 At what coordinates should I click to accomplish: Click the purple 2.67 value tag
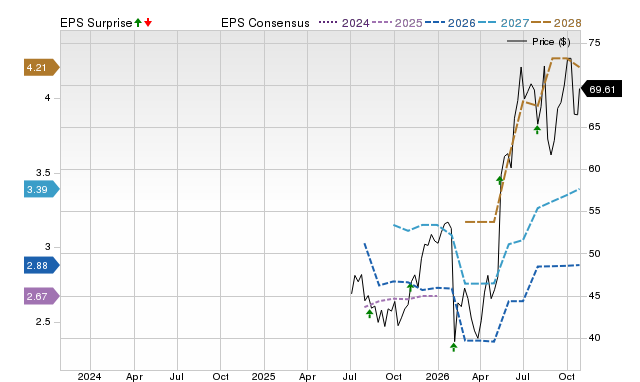pyautogui.click(x=41, y=296)
